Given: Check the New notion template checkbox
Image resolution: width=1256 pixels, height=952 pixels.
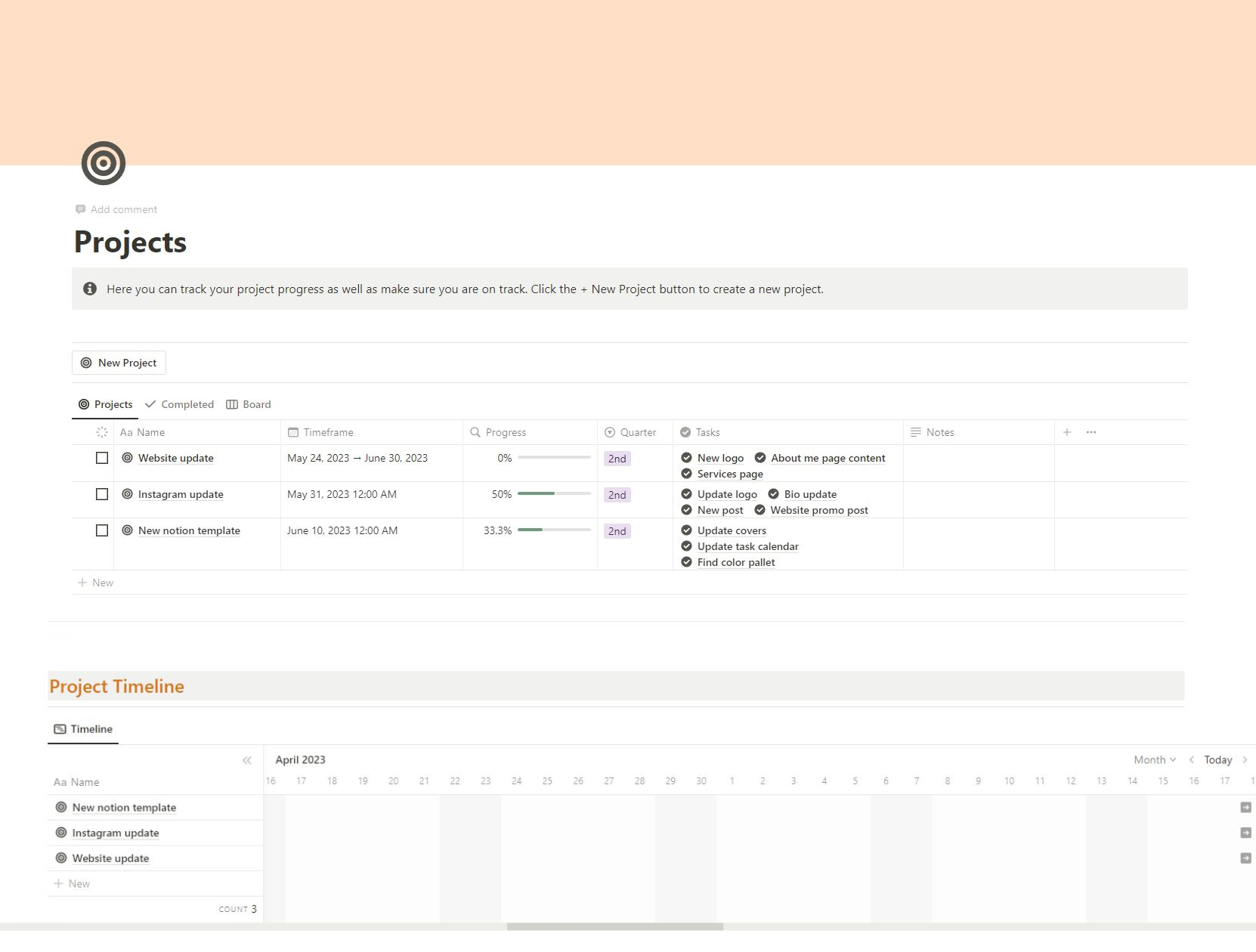Looking at the screenshot, I should point(102,530).
